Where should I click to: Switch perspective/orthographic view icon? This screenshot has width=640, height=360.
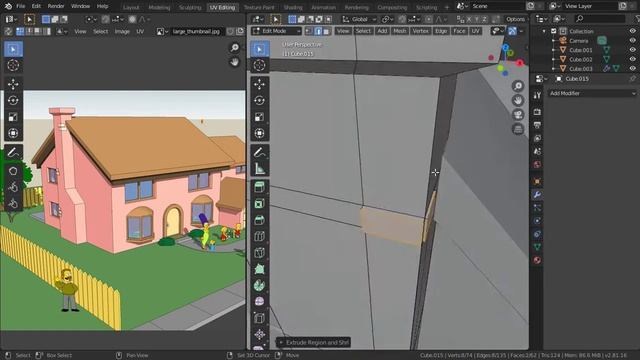coord(518,129)
